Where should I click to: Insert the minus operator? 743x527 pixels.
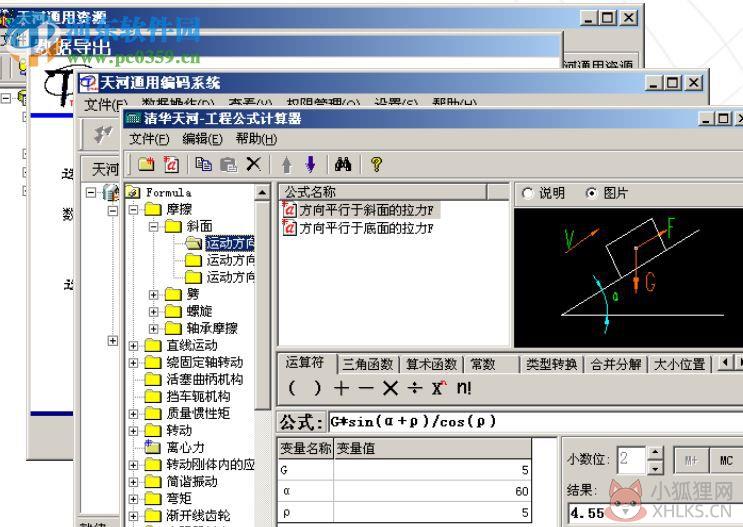[x=366, y=389]
